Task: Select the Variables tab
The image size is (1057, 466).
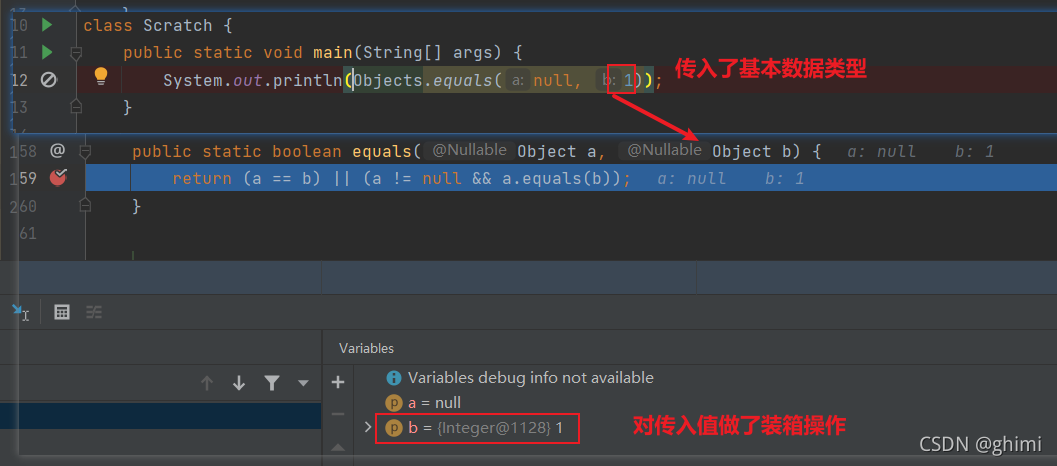Action: 366,349
